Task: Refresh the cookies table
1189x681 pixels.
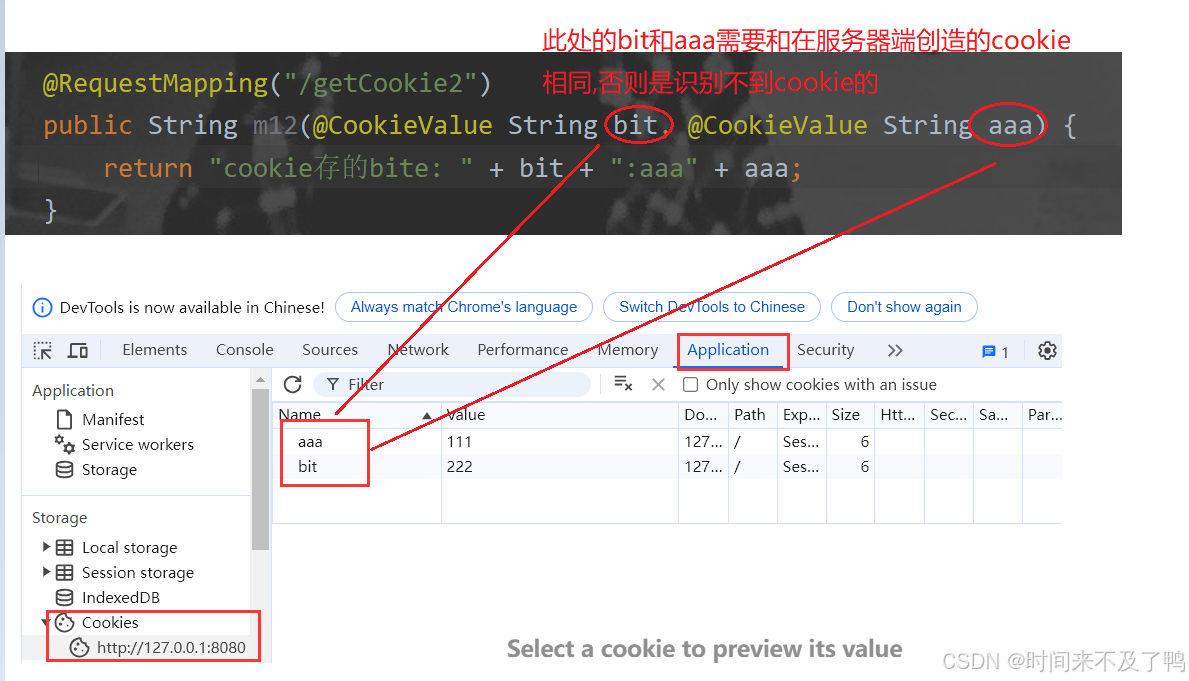Action: point(293,384)
